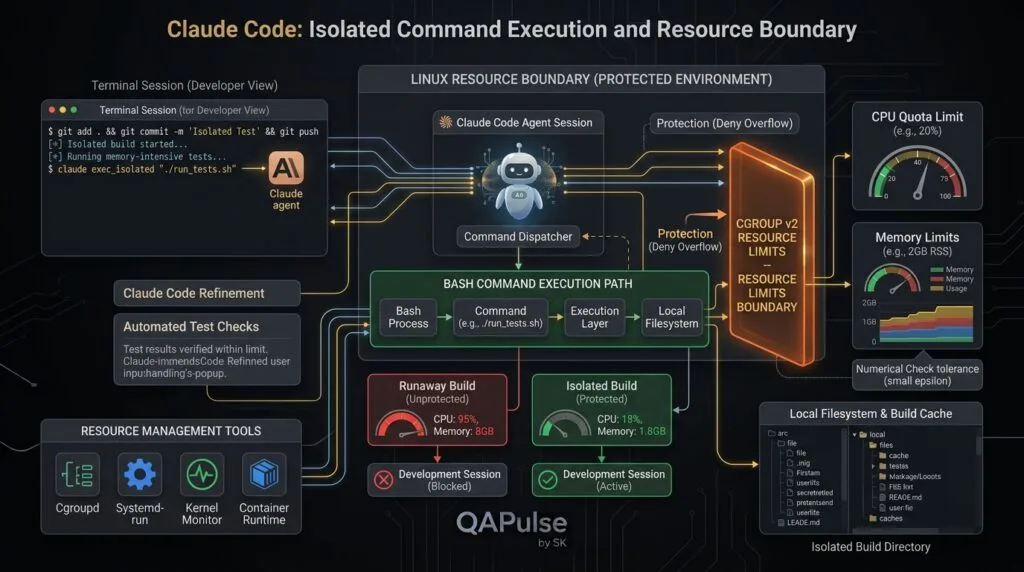Image resolution: width=1024 pixels, height=572 pixels.
Task: Click the Isolated Build green gauge
Action: point(565,424)
